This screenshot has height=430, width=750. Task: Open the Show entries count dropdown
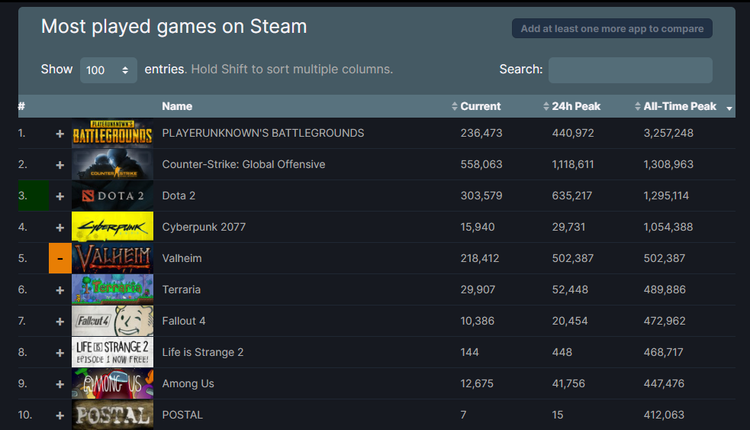[x=109, y=70]
